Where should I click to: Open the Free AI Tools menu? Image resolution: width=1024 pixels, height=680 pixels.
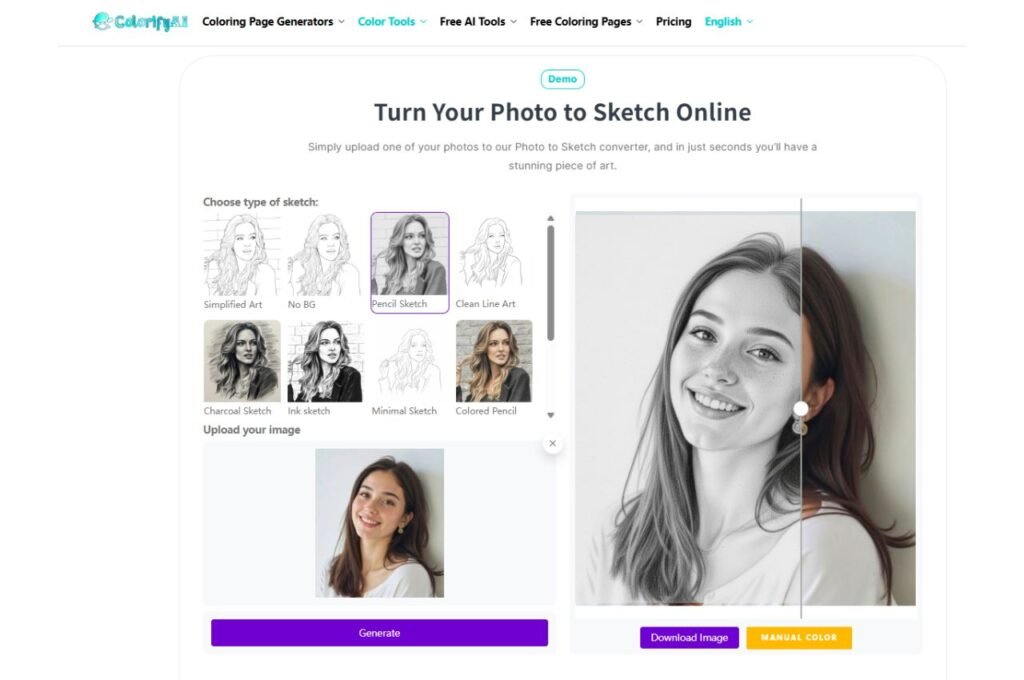[x=478, y=21]
